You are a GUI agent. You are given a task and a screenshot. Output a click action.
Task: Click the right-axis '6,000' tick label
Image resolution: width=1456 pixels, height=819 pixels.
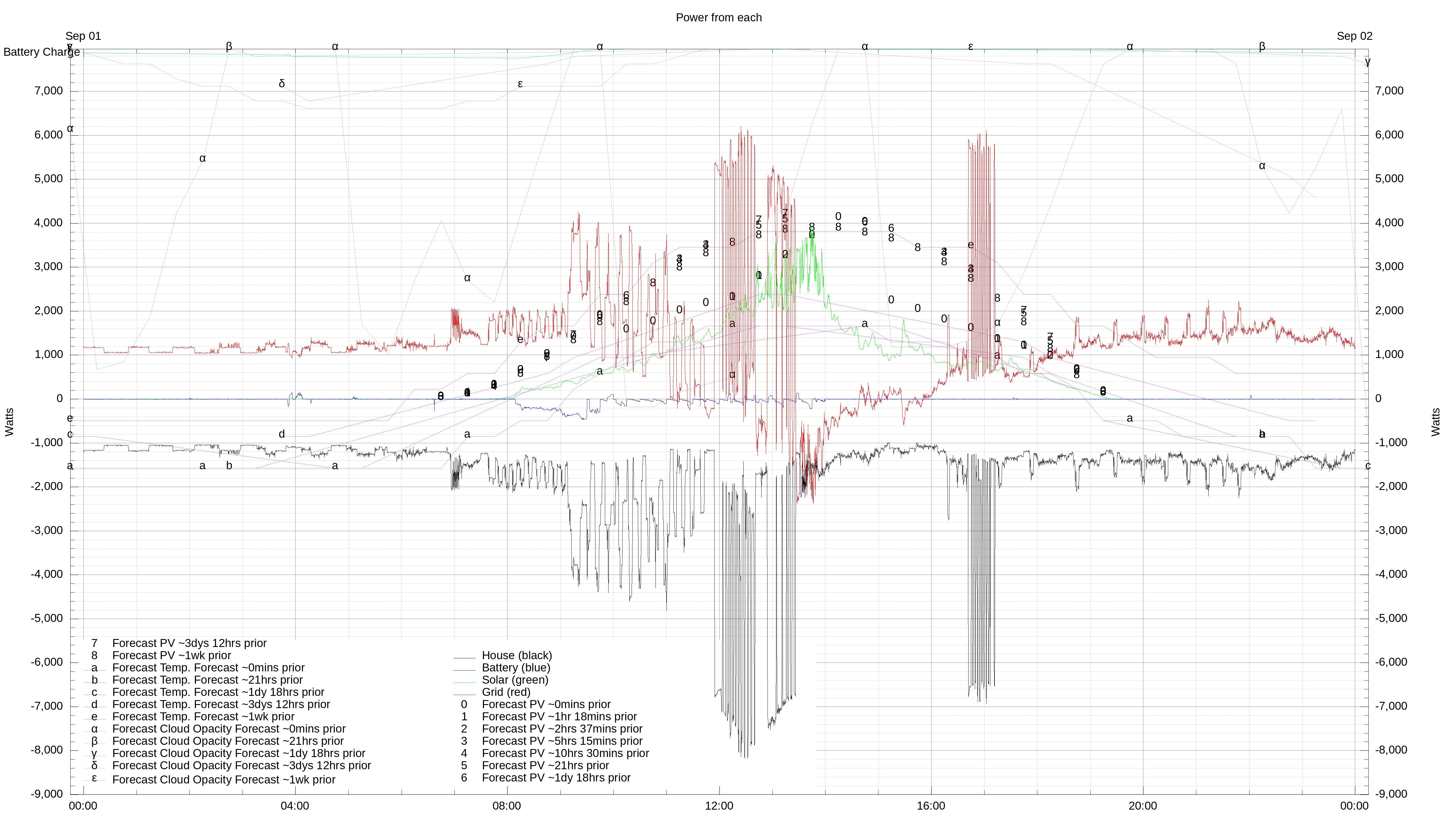pos(1389,135)
